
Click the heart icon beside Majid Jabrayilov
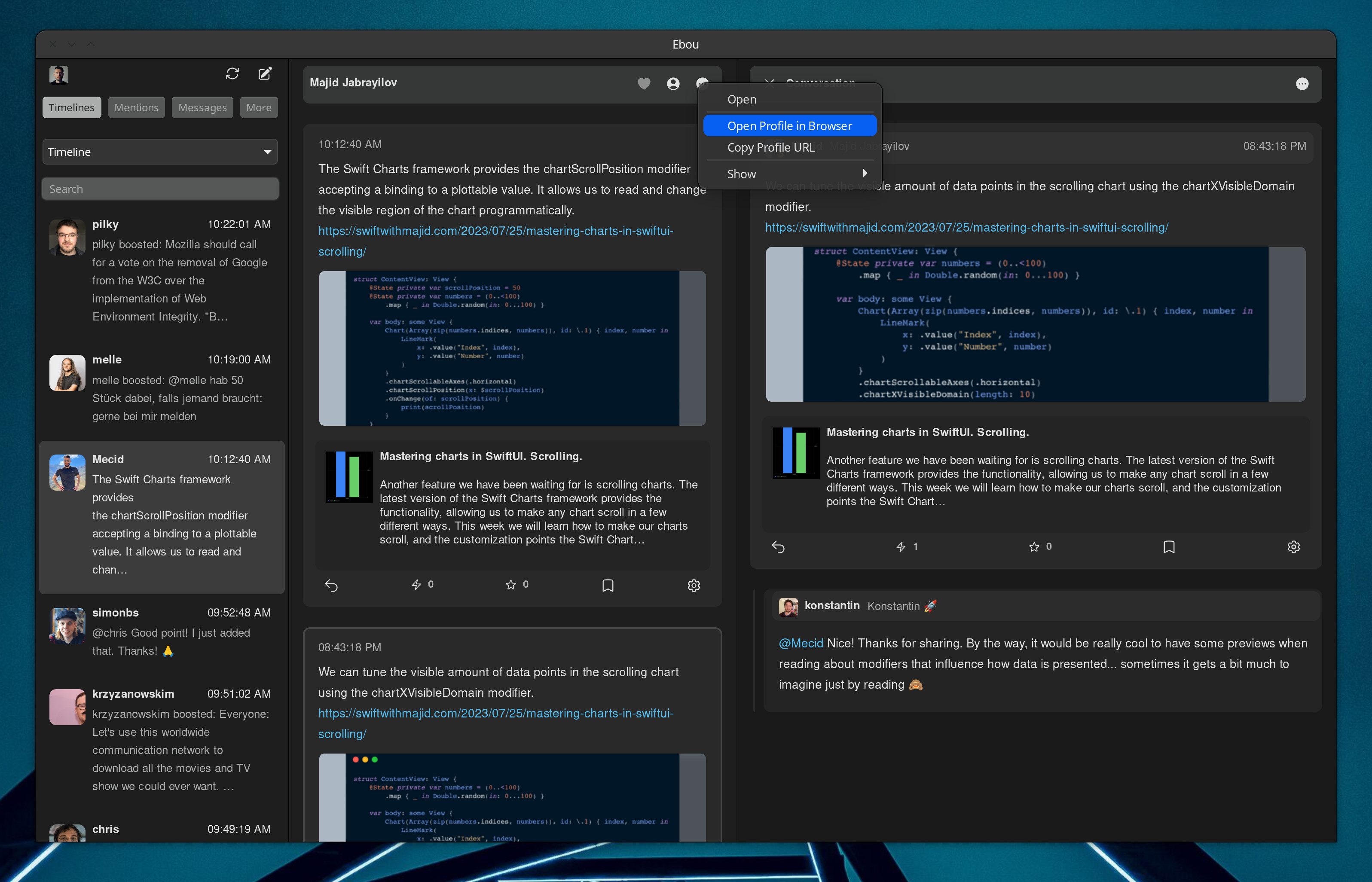click(644, 84)
